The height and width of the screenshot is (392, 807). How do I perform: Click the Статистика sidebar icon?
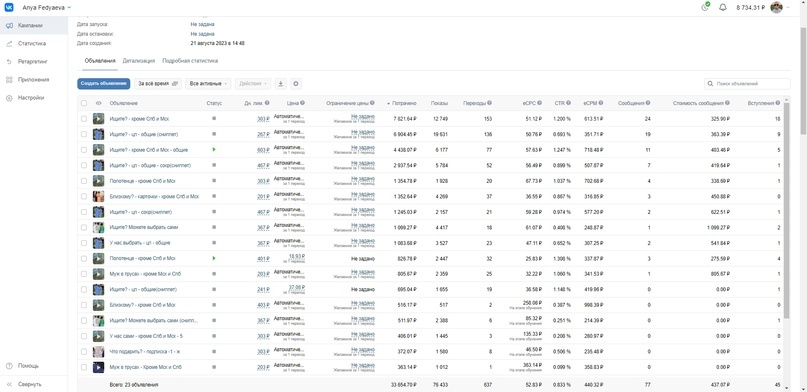(x=9, y=44)
